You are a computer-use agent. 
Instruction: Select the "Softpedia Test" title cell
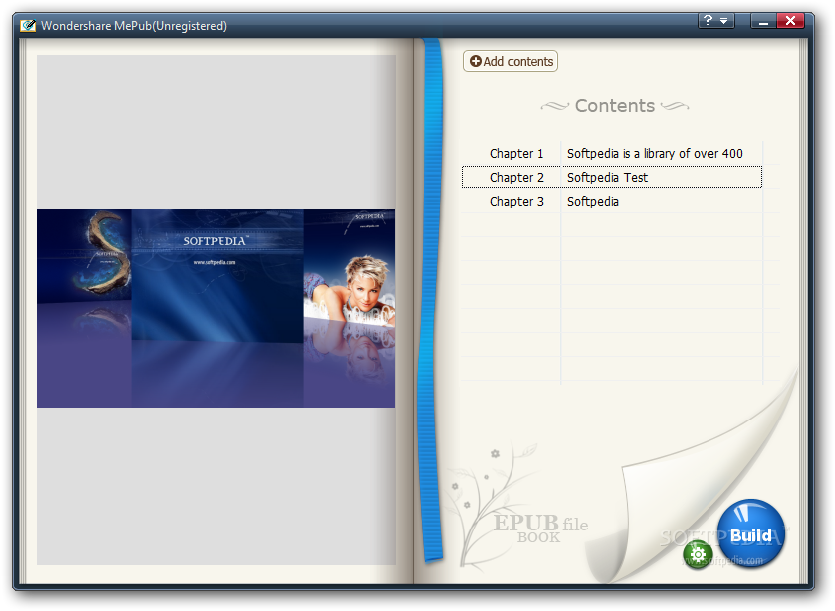pos(607,177)
